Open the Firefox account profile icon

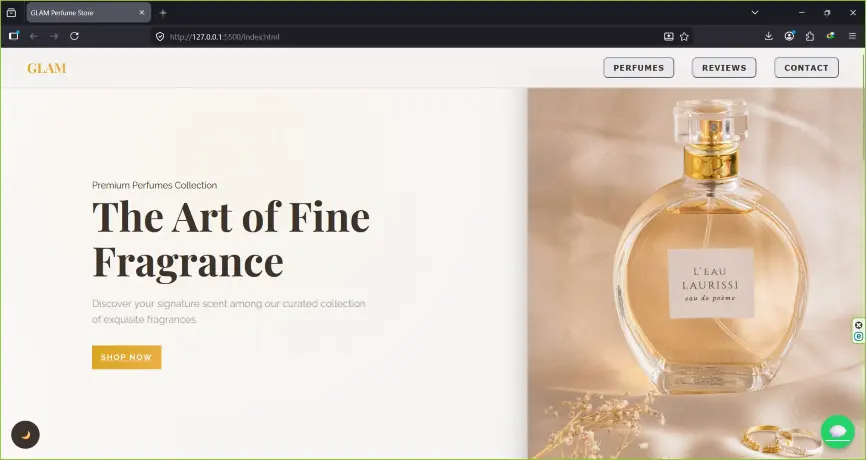(789, 36)
